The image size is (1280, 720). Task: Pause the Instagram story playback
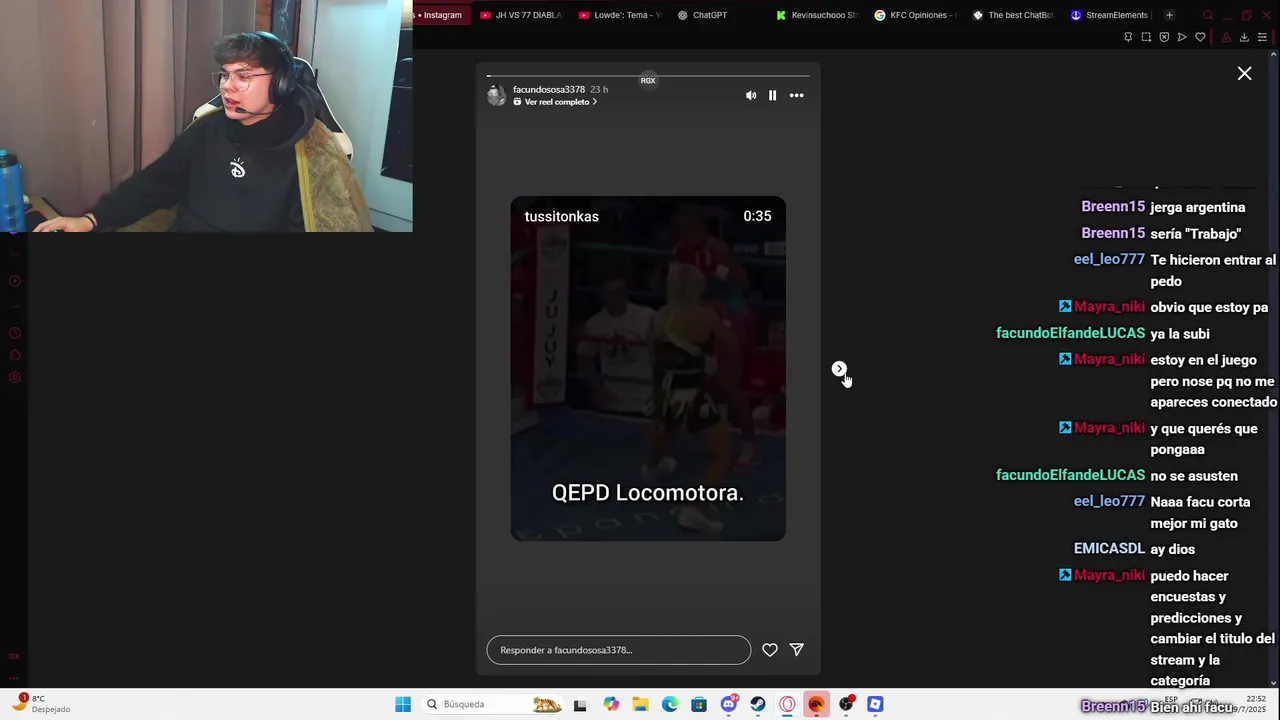click(772, 96)
